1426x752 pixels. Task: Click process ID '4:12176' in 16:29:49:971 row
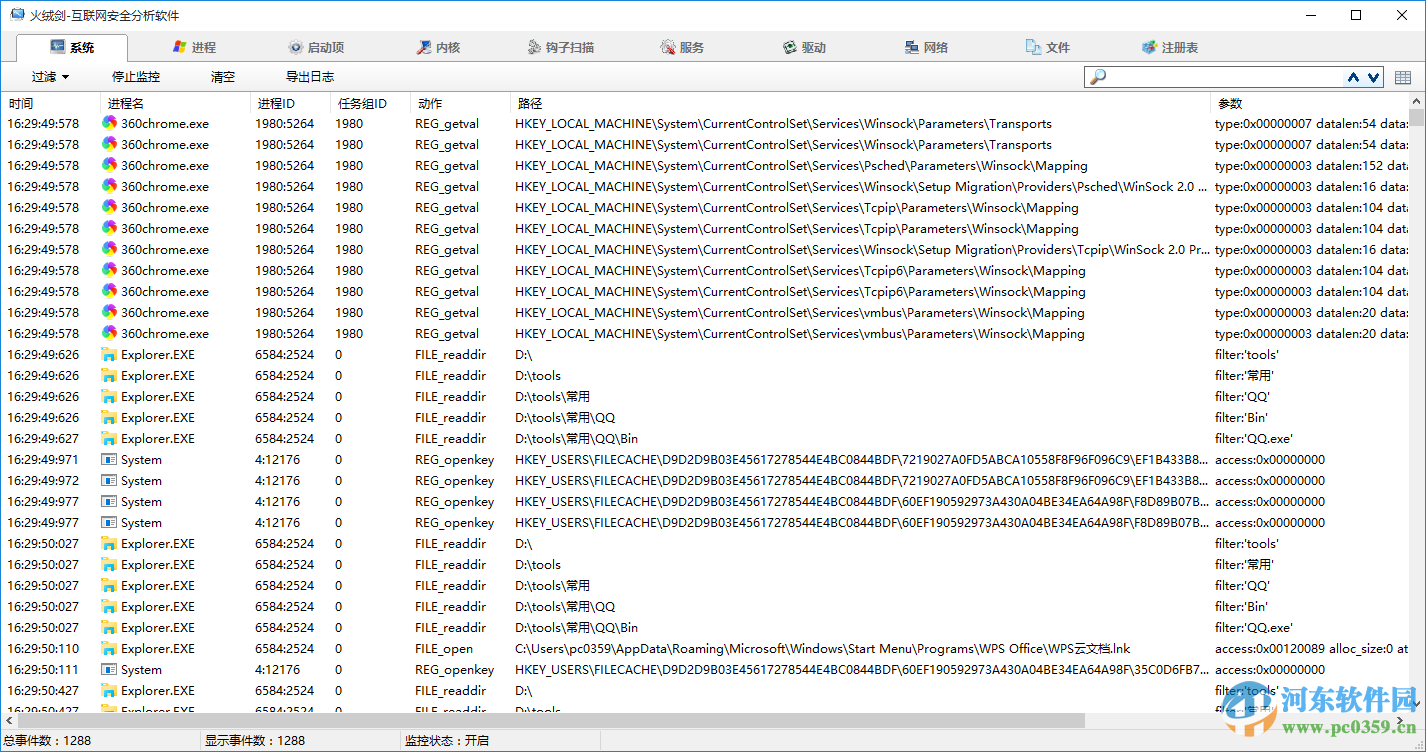[277, 459]
